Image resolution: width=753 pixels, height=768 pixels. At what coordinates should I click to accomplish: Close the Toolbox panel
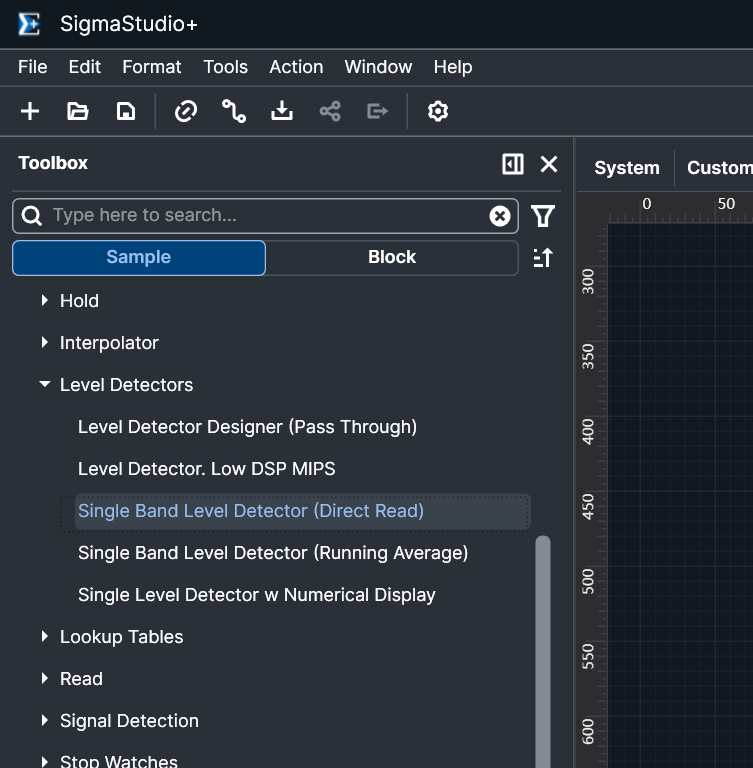[x=549, y=164]
